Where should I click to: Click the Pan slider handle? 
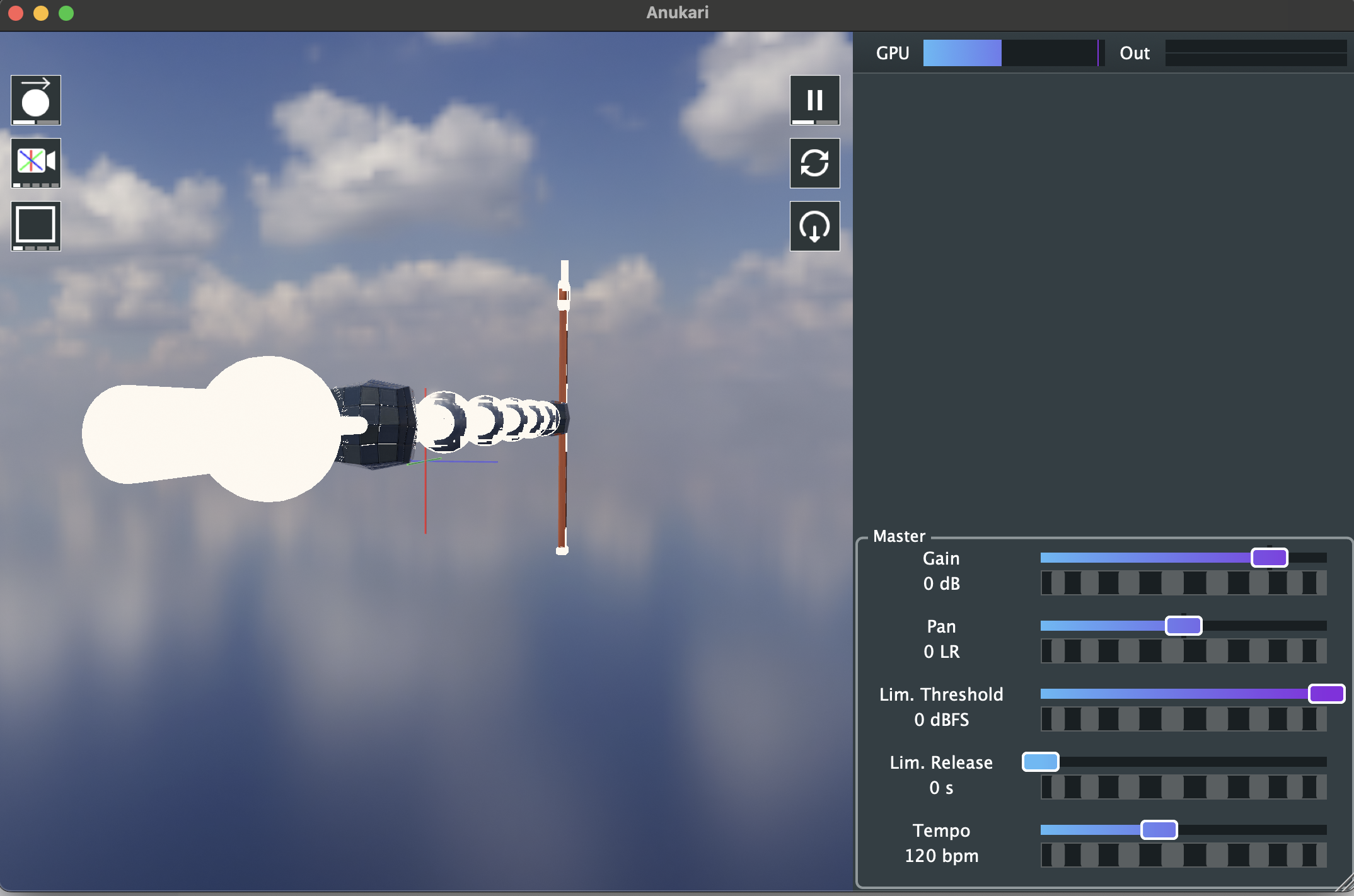[x=1183, y=626]
